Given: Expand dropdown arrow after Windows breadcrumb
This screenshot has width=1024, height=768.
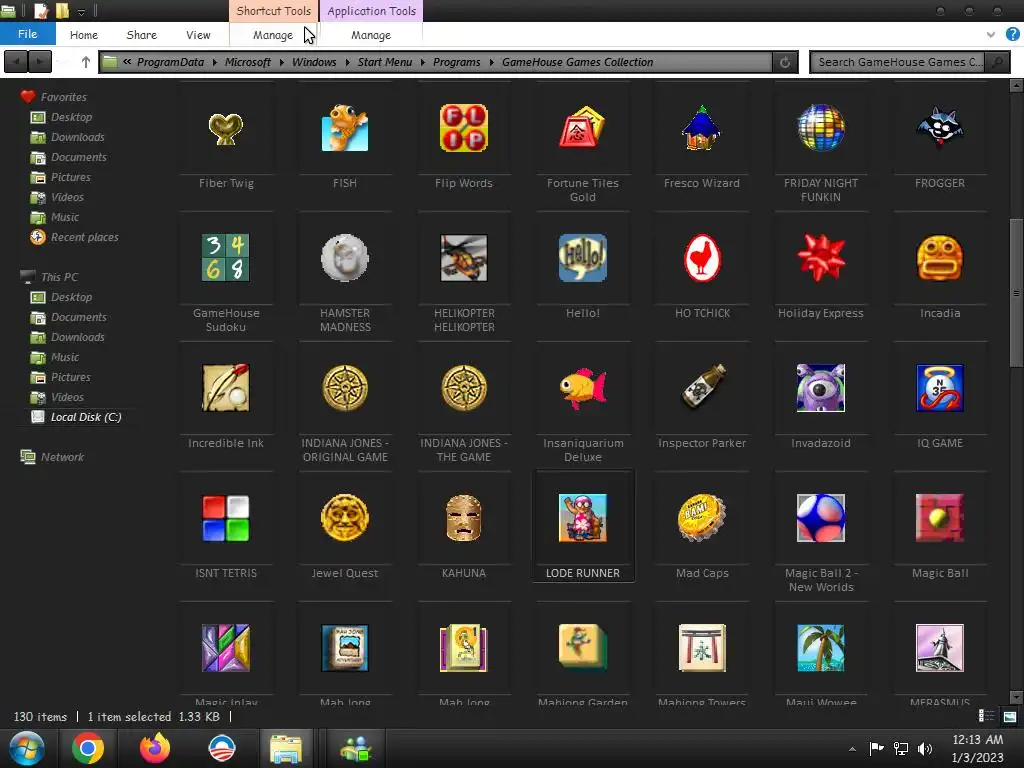Looking at the screenshot, I should tap(347, 62).
